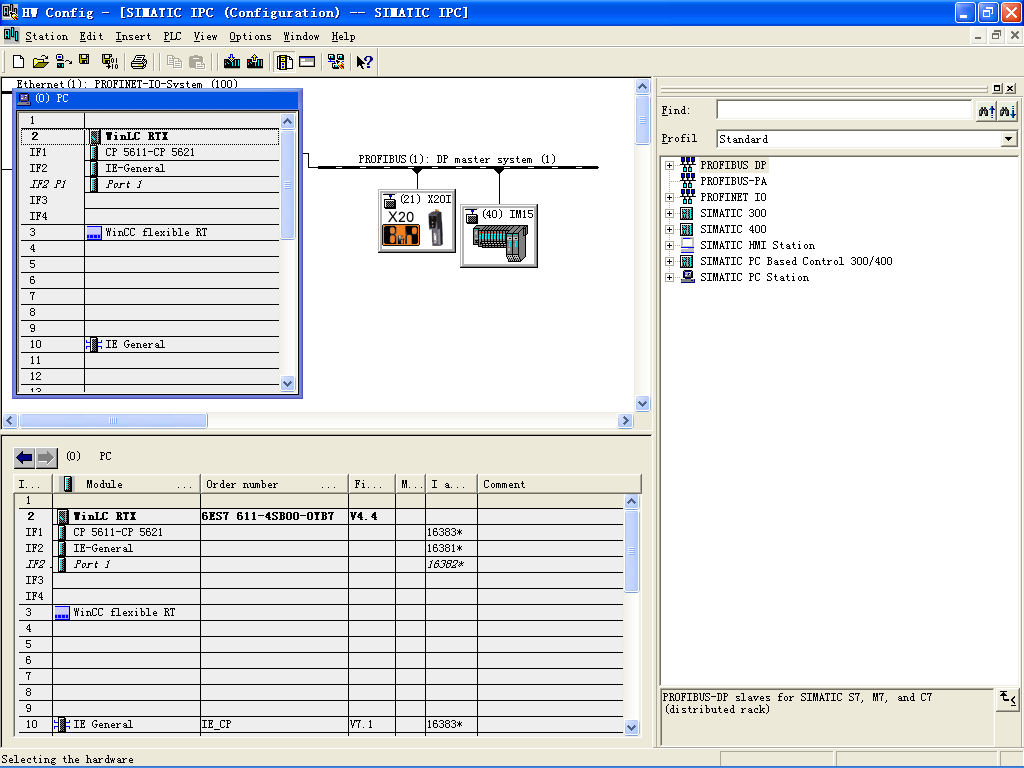1024x768 pixels.
Task: Open the View menu
Action: tap(206, 37)
